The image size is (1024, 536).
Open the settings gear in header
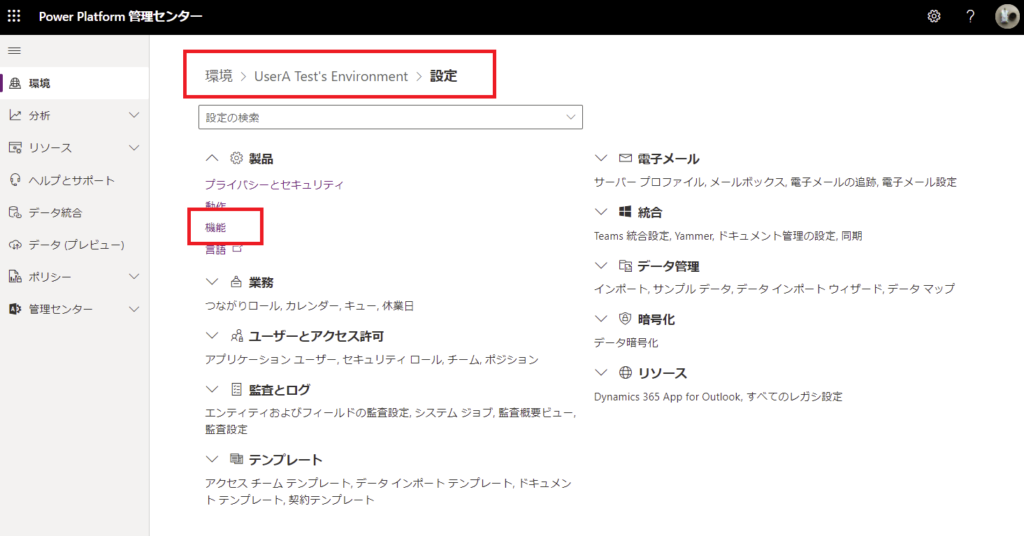[934, 16]
